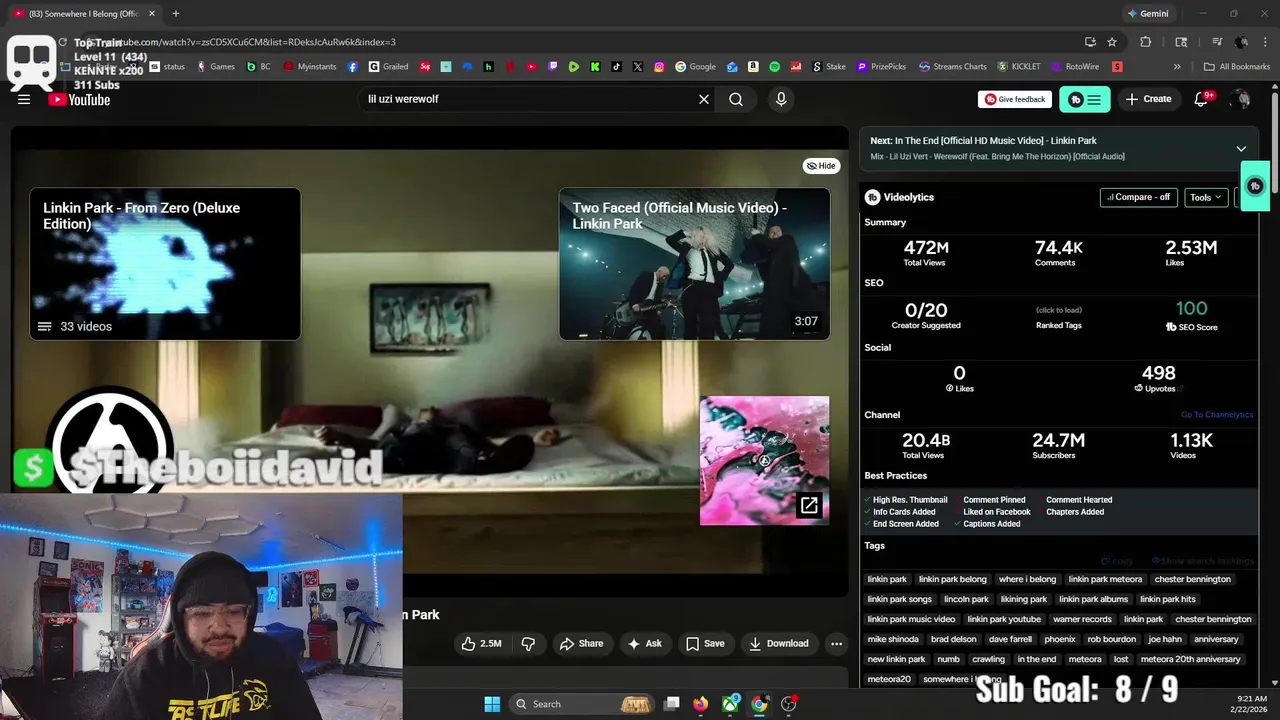The height and width of the screenshot is (720, 1280).
Task: Click the 'meteora 20th anniversary' tag
Action: pos(1190,659)
